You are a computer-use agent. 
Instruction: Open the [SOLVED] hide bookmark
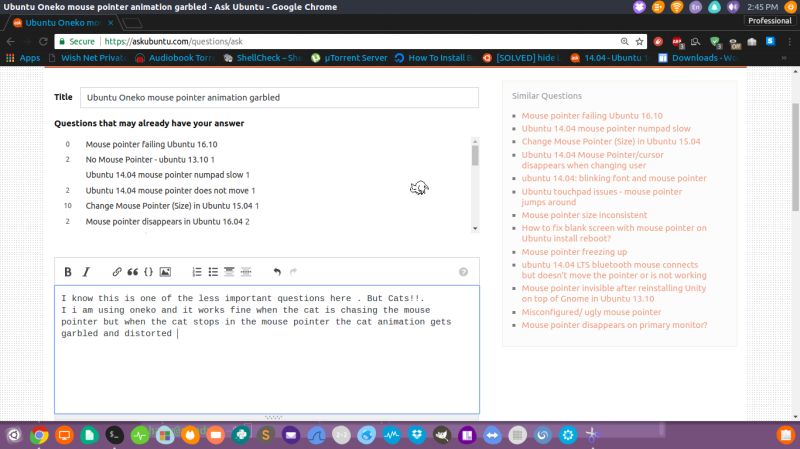click(521, 58)
